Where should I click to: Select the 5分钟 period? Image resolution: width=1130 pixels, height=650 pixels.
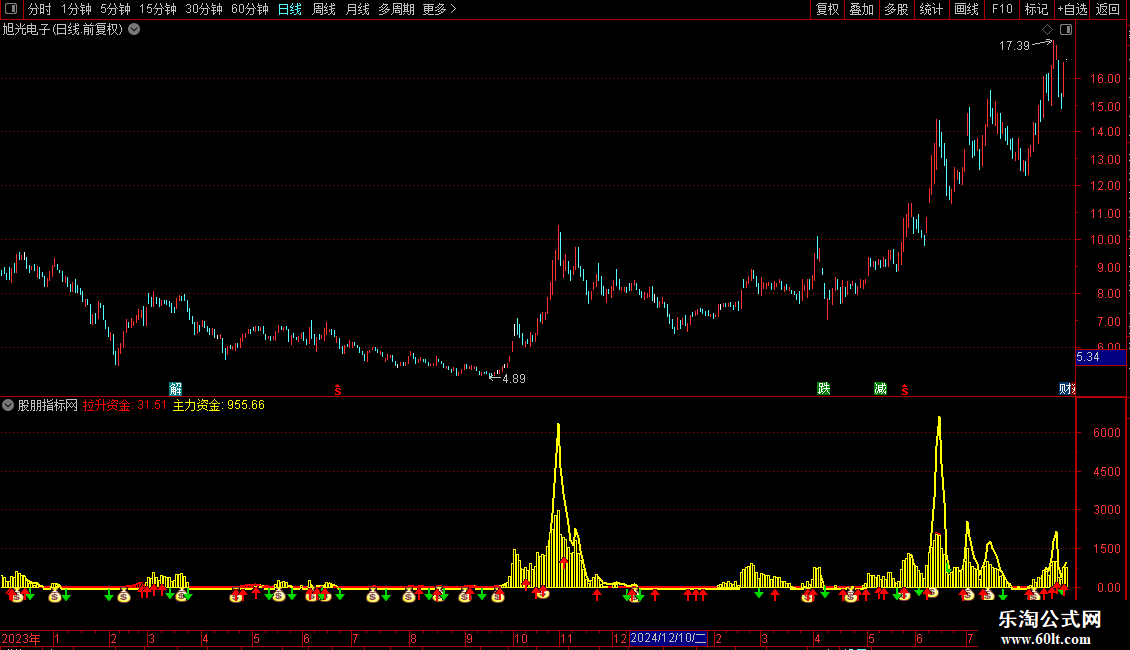pos(115,9)
